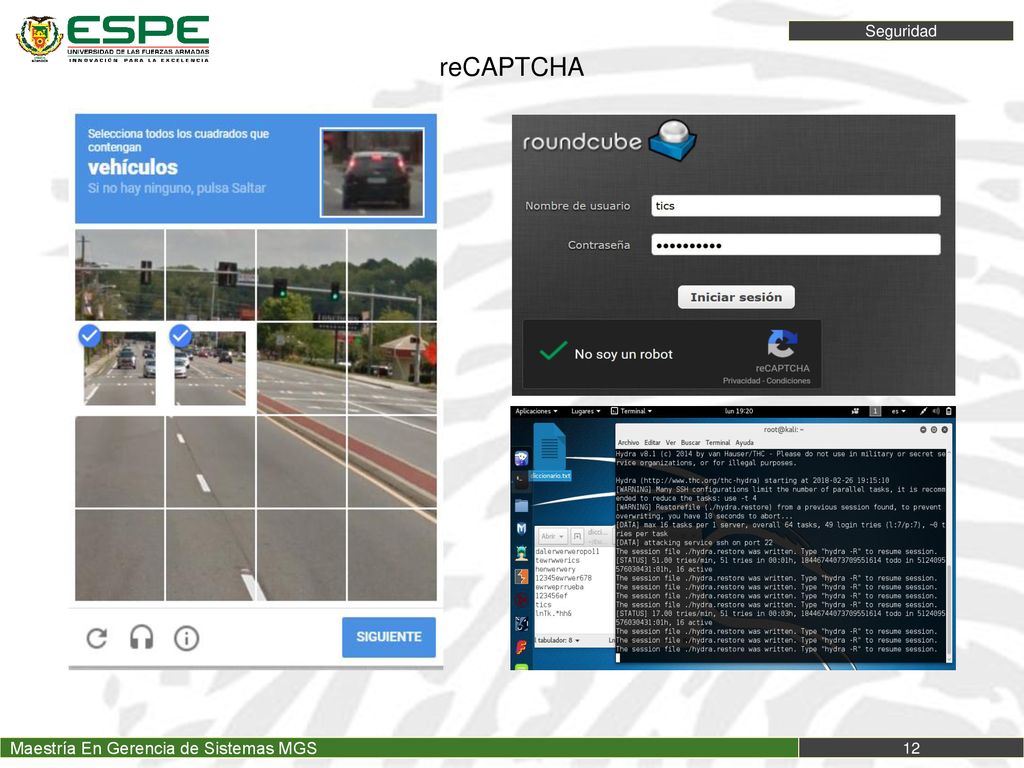
Task: Click the line 12345ewrwer678 in editor
Action: (564, 578)
